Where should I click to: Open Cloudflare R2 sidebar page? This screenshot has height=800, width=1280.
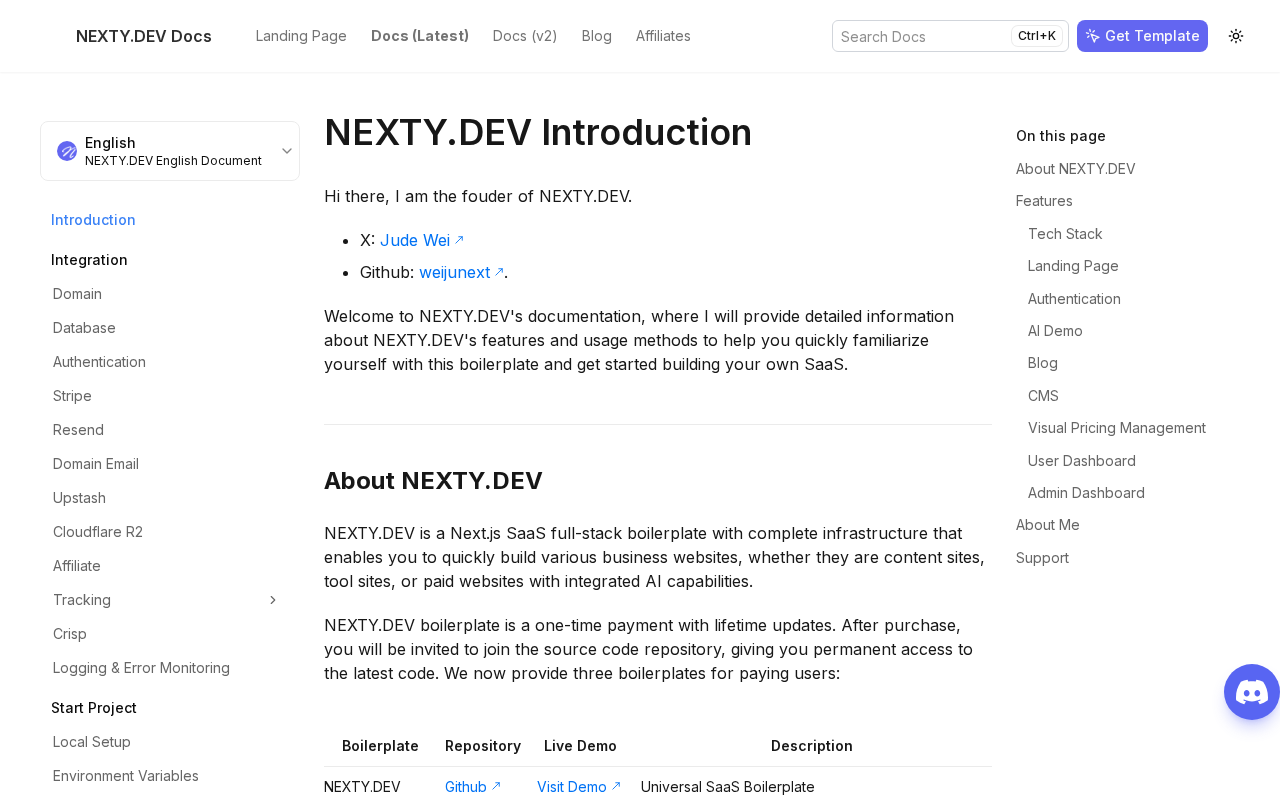pos(98,532)
